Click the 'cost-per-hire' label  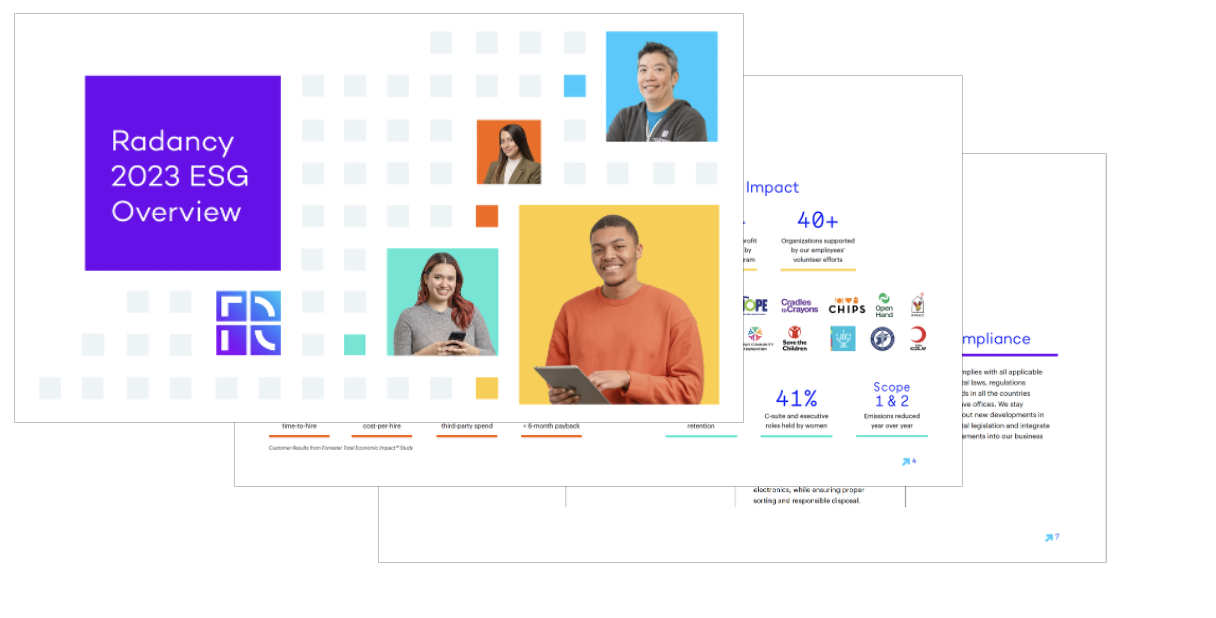click(x=381, y=426)
